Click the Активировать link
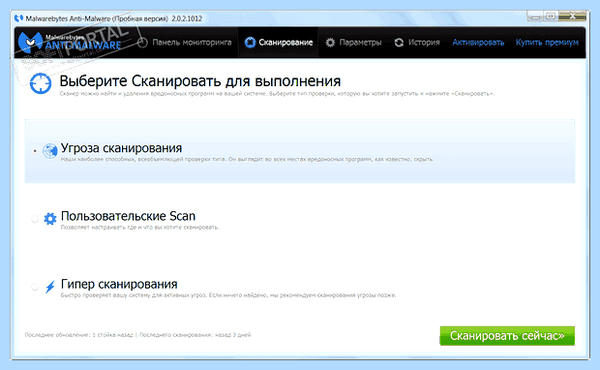Viewport: 600px width, 370px height. tap(478, 42)
